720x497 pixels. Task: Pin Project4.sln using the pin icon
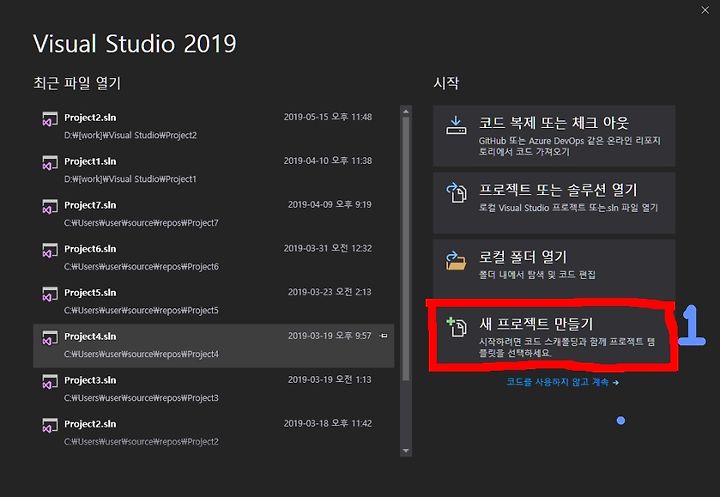click(384, 336)
